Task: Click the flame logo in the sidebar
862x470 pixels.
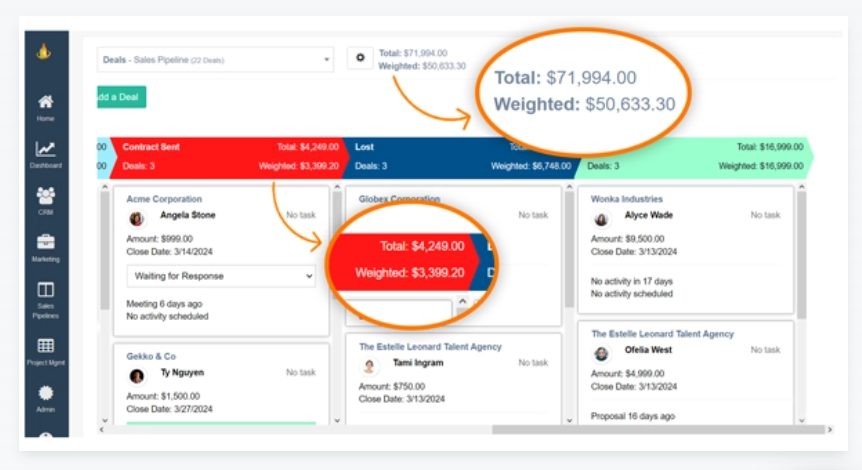Action: (x=44, y=52)
